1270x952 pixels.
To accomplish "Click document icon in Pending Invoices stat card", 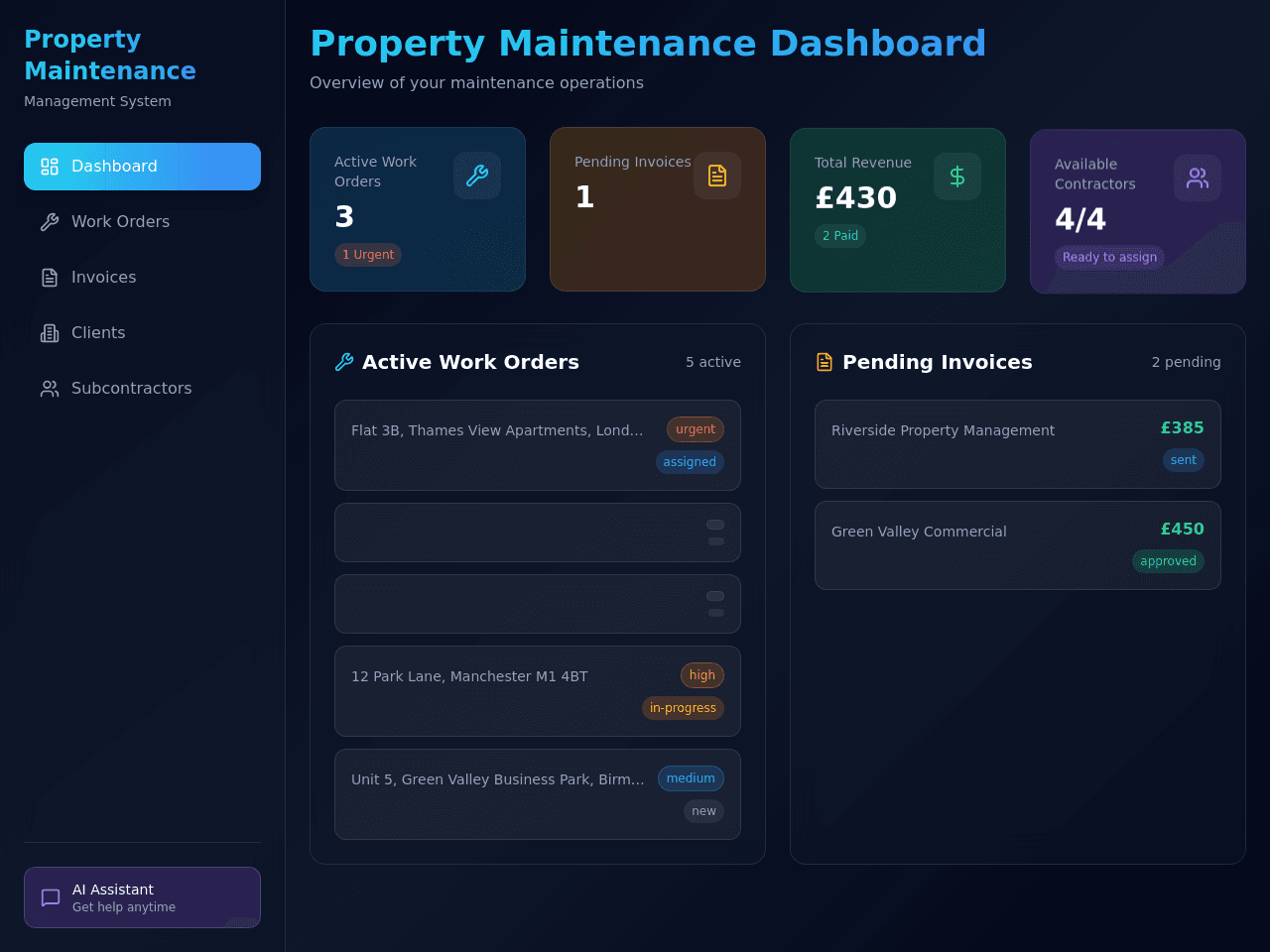I will (717, 176).
